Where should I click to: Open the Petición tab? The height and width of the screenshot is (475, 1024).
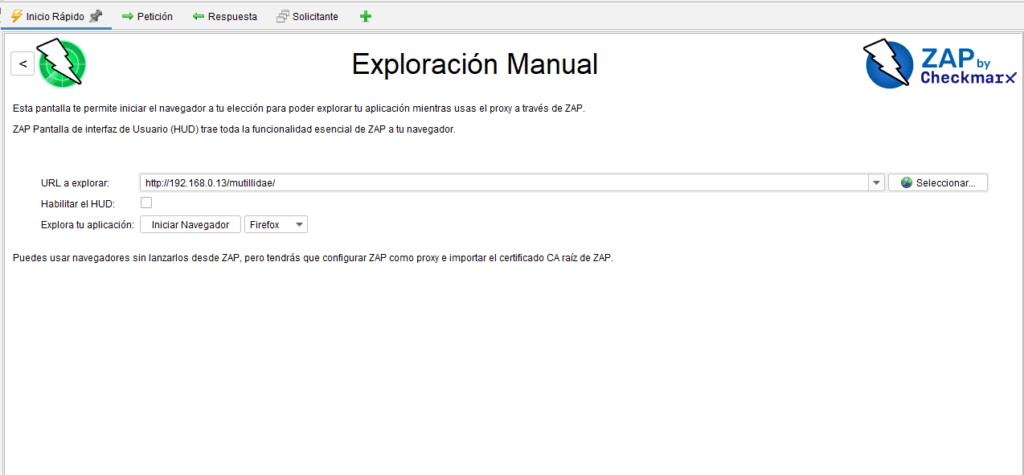click(x=155, y=17)
